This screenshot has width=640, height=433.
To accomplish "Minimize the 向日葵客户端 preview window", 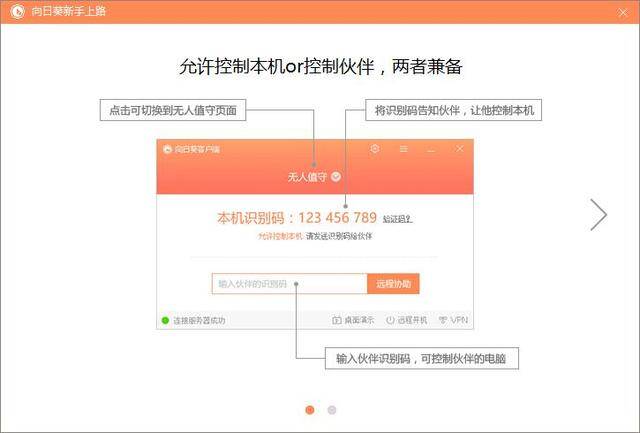I will 431,150.
